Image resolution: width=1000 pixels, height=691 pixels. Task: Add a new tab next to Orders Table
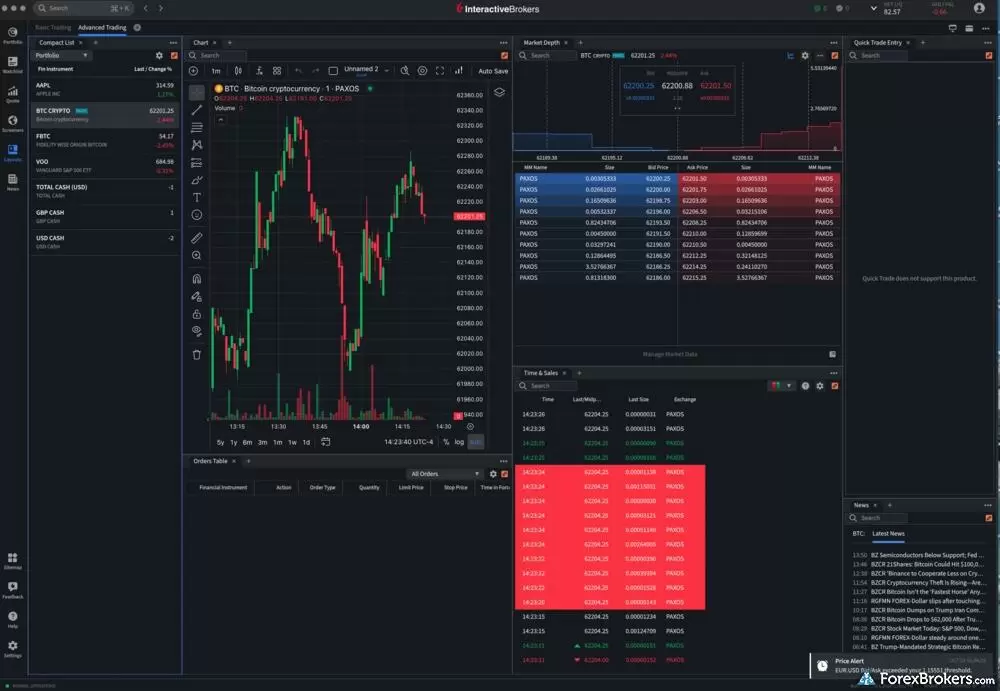[248, 461]
